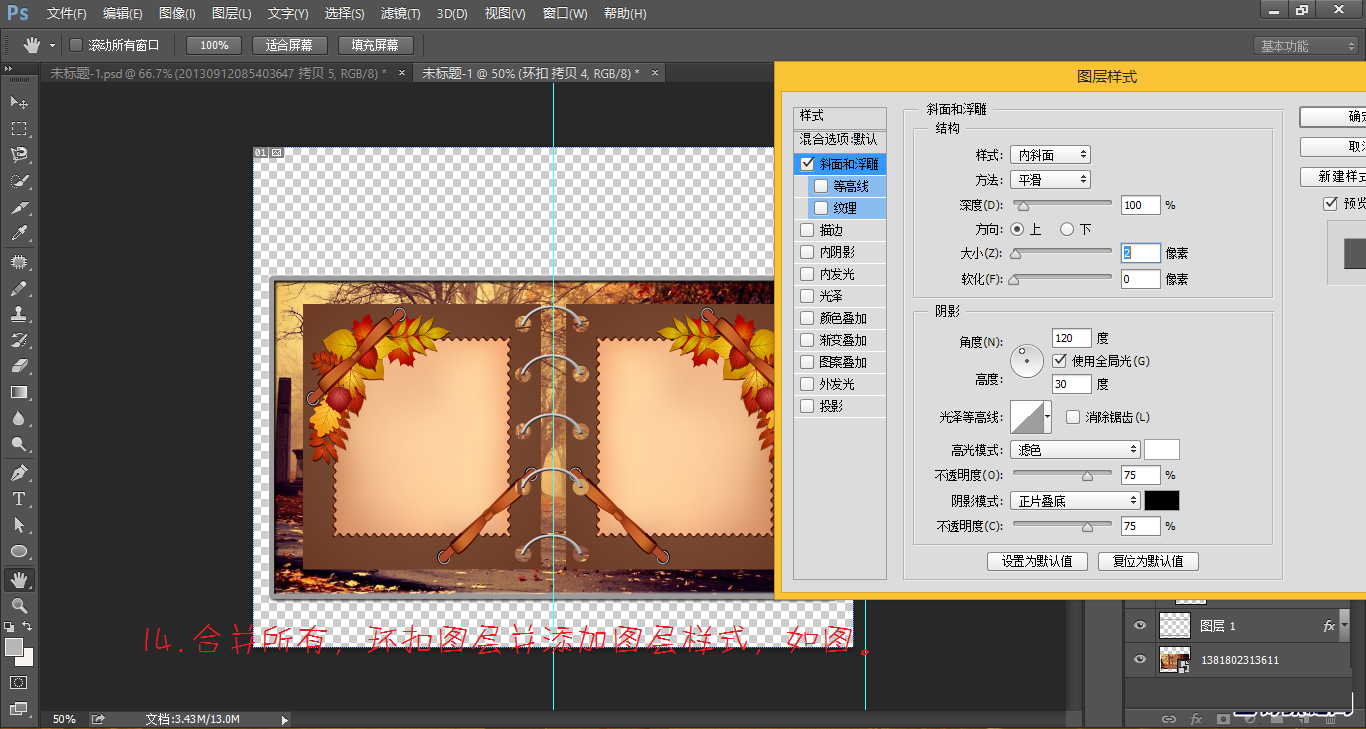Toggle Quick Mask mode icon
The height and width of the screenshot is (729, 1366).
click(19, 682)
